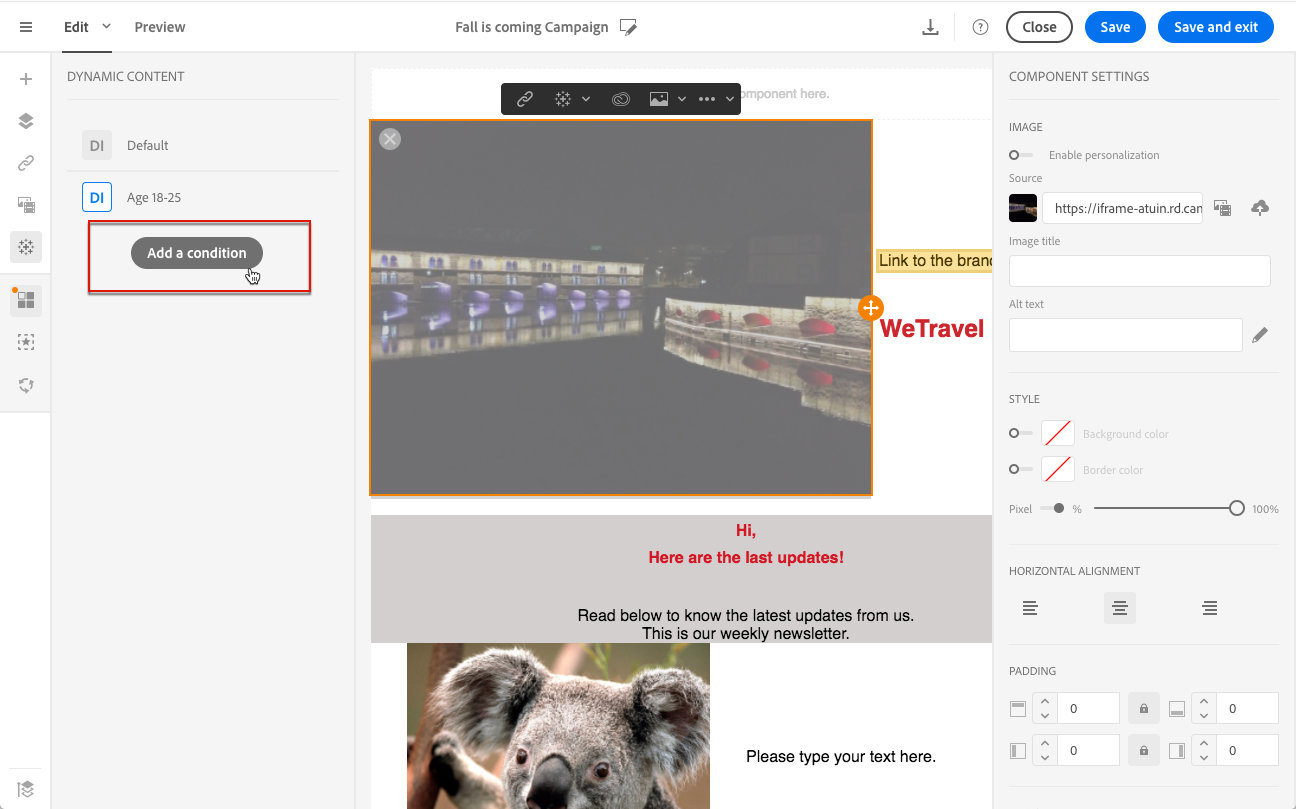Switch to the Edit tab
Image resolution: width=1296 pixels, height=809 pixels.
(76, 27)
